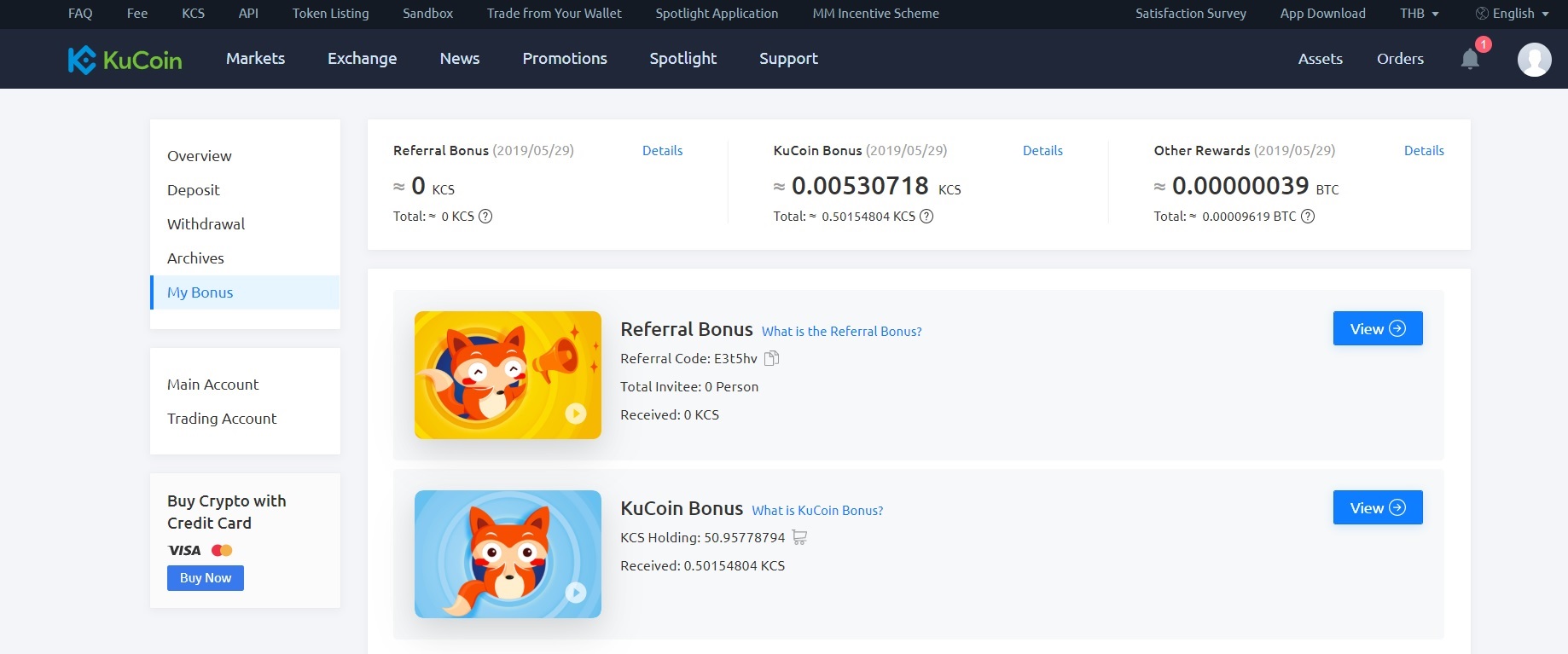Open the Markets menu

pyautogui.click(x=256, y=59)
